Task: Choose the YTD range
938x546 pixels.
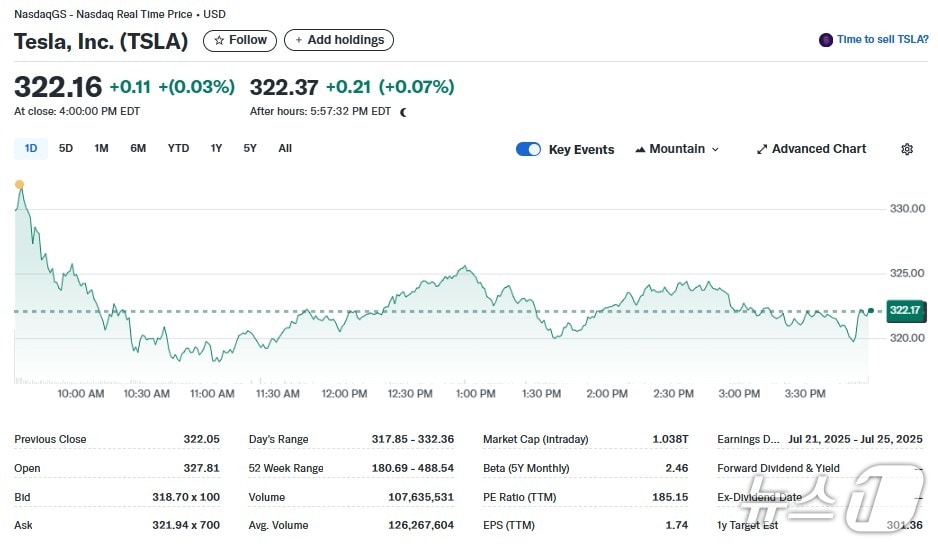Action: (x=178, y=148)
